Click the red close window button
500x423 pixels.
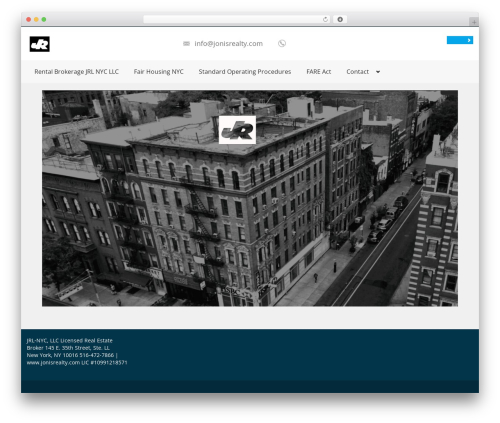(x=29, y=19)
